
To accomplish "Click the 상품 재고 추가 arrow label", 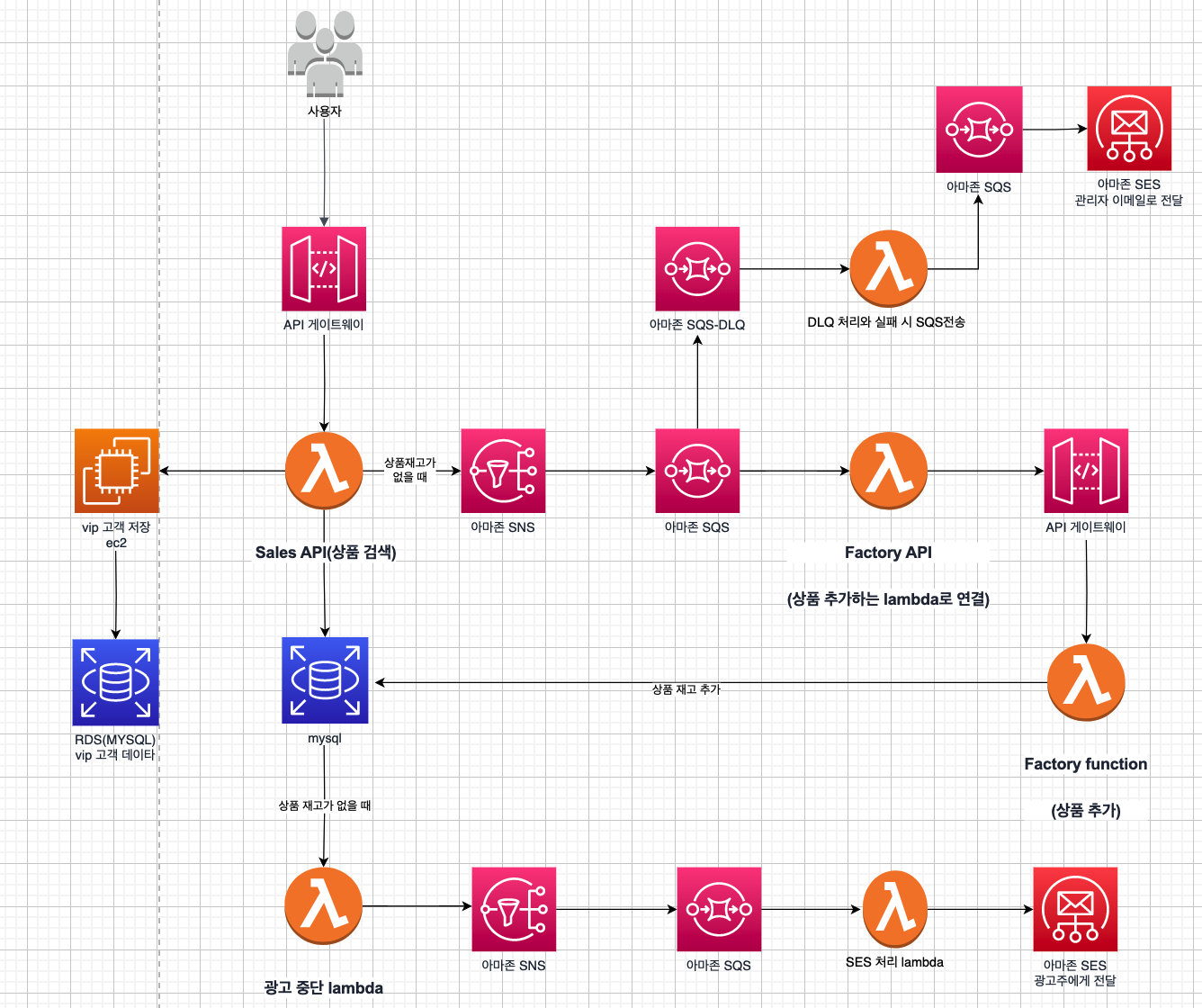I will click(x=686, y=689).
